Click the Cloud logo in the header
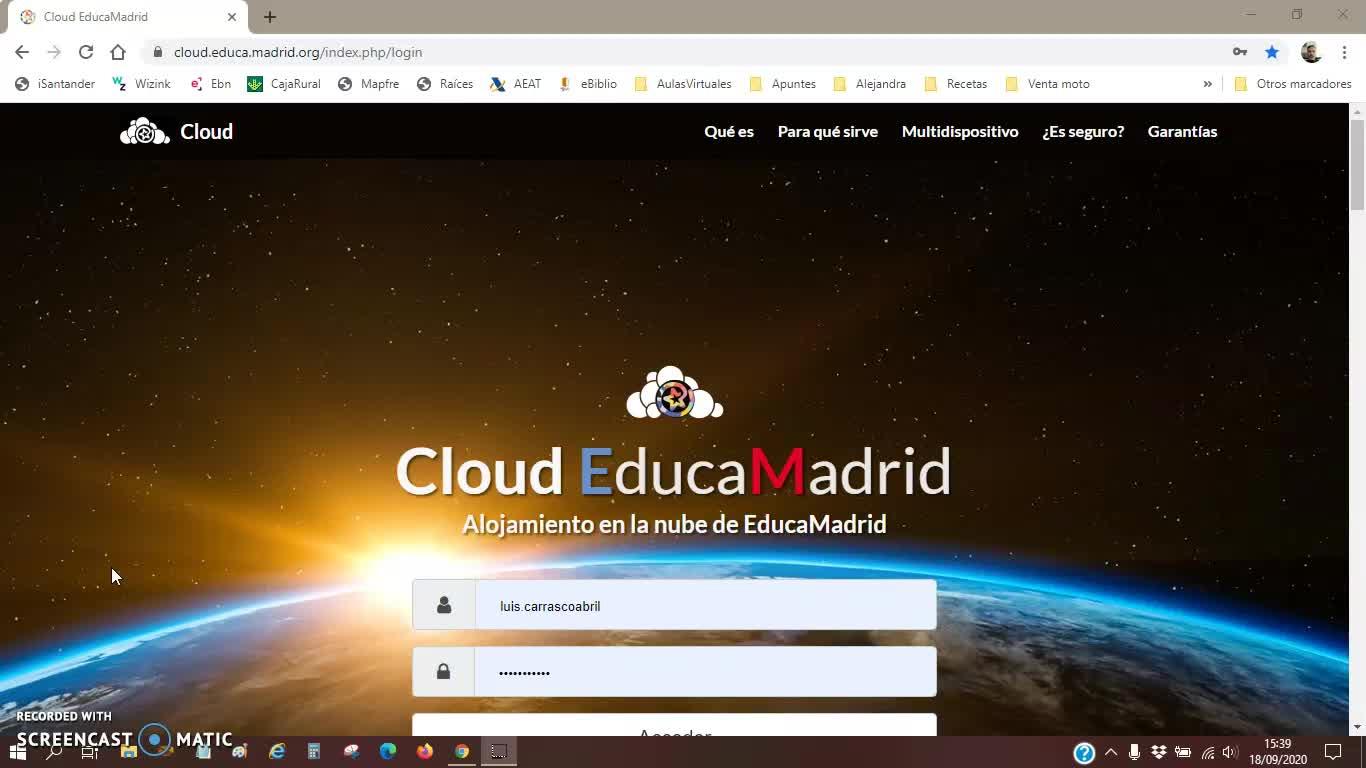 (x=176, y=131)
